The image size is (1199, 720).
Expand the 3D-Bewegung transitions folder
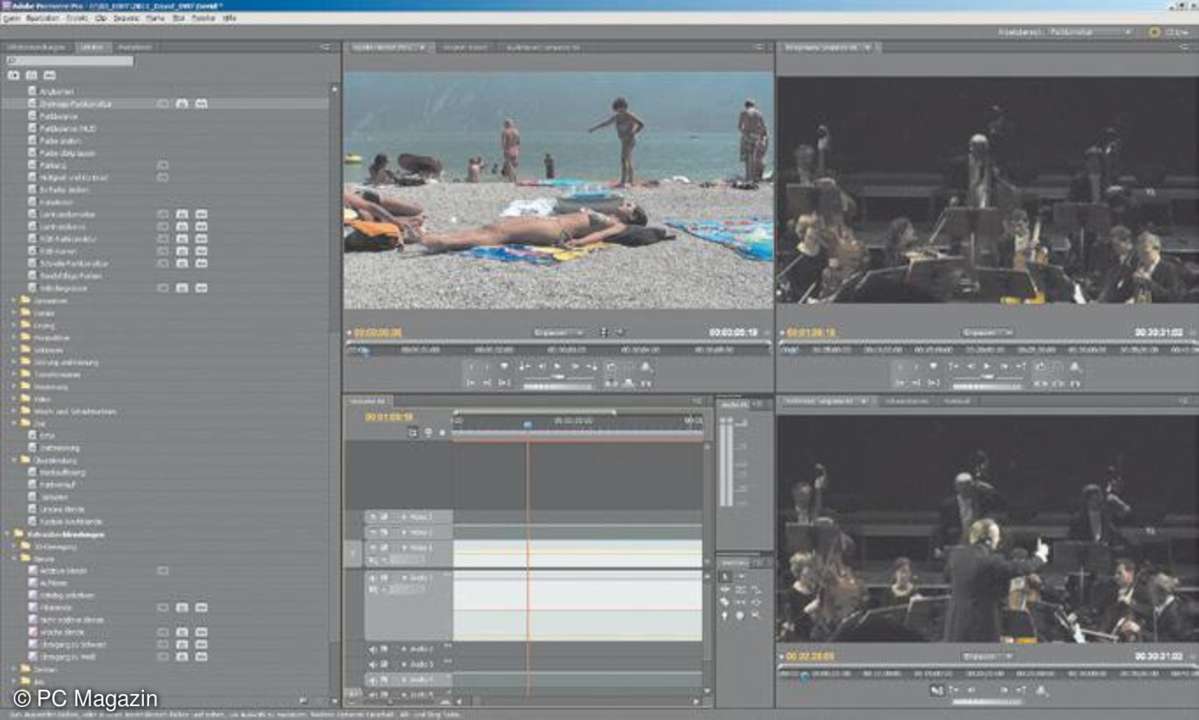click(x=15, y=546)
